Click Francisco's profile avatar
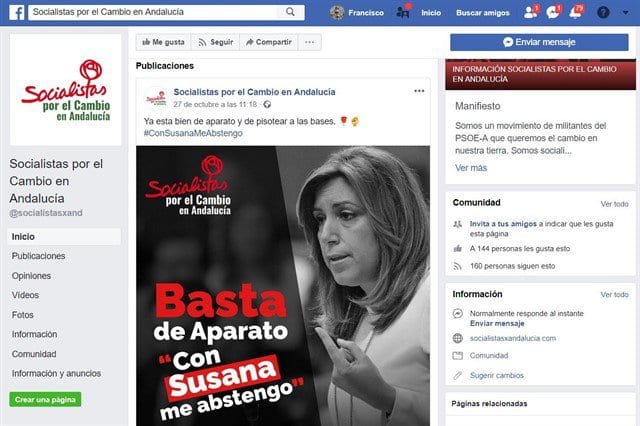 pos(337,13)
